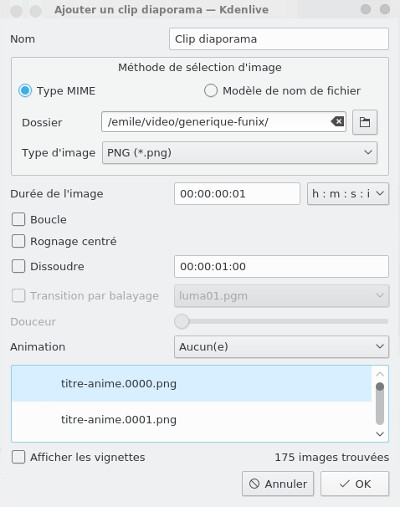
Task: Clear the Dossier path with the erase icon
Action: 337,122
